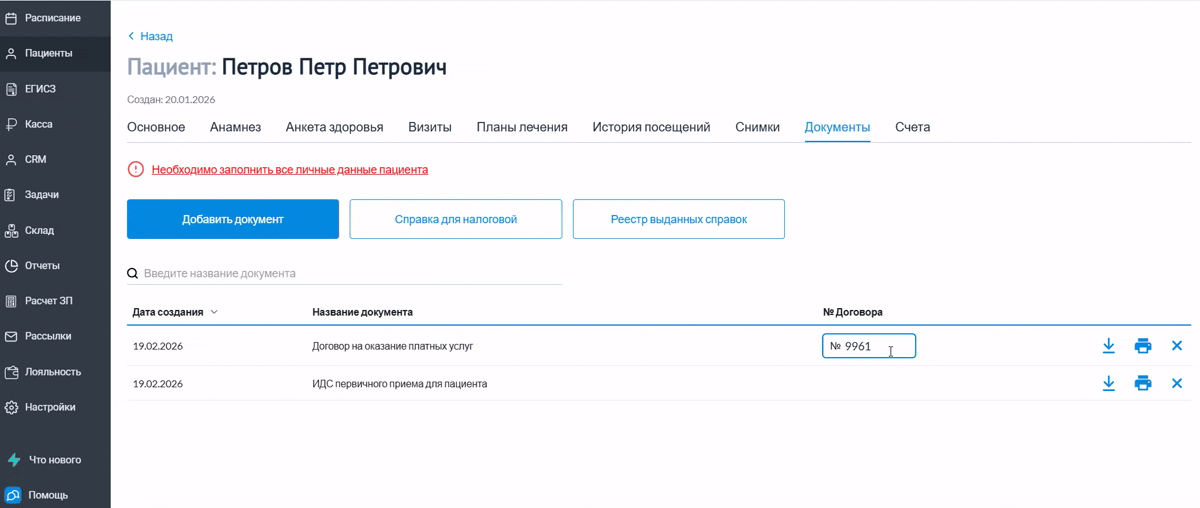The height and width of the screenshot is (508, 1200).
Task: Open the ЕГИСЗ document icon
Action: [12, 89]
